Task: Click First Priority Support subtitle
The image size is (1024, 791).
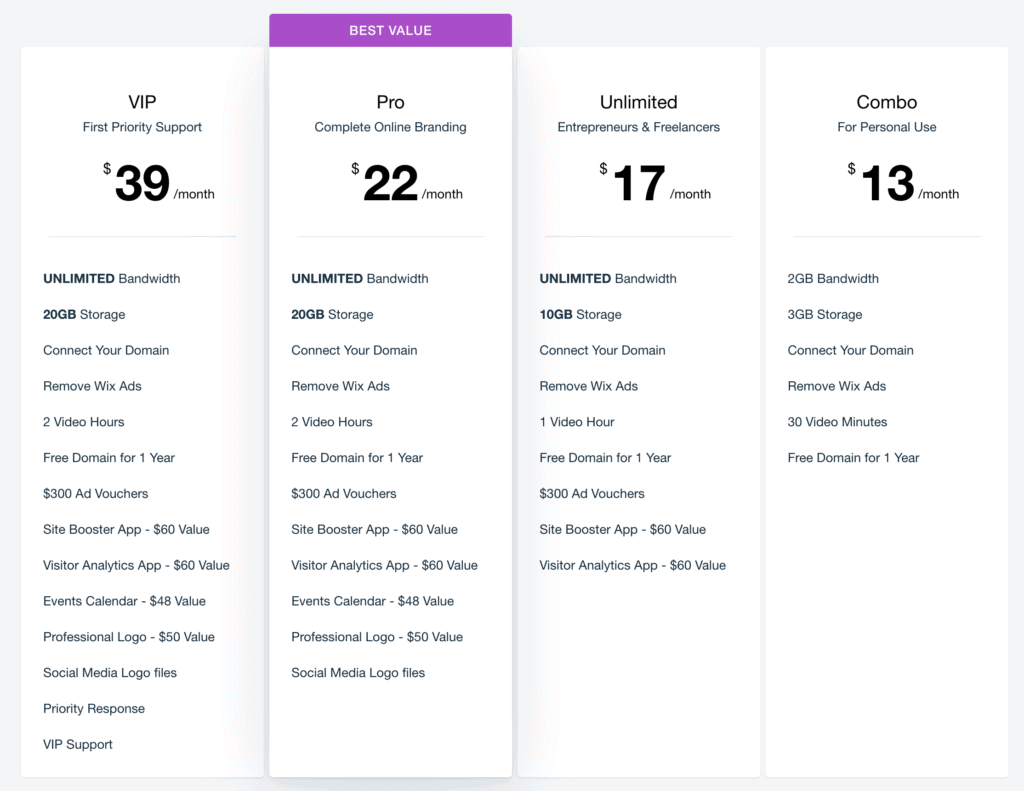Action: coord(142,127)
